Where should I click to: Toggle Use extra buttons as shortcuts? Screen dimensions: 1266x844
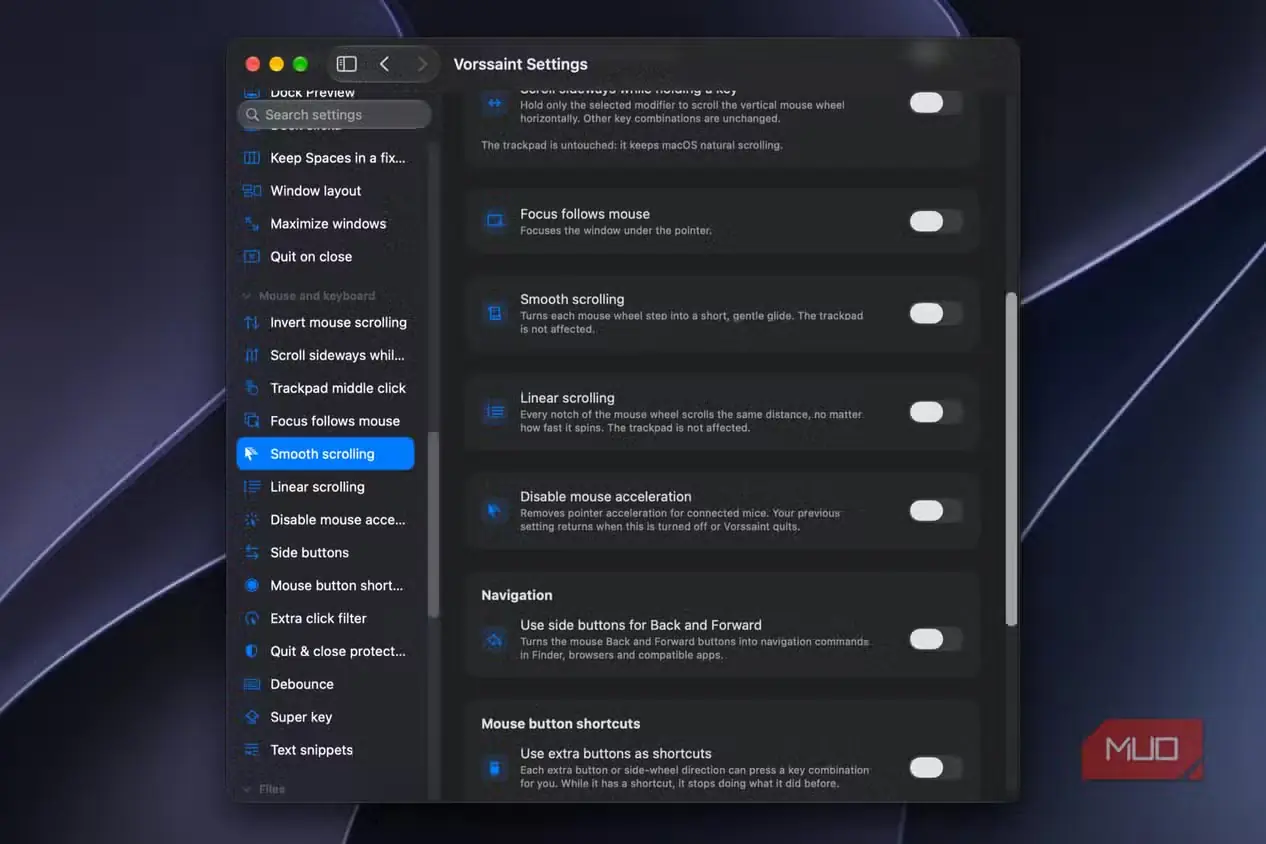point(935,768)
